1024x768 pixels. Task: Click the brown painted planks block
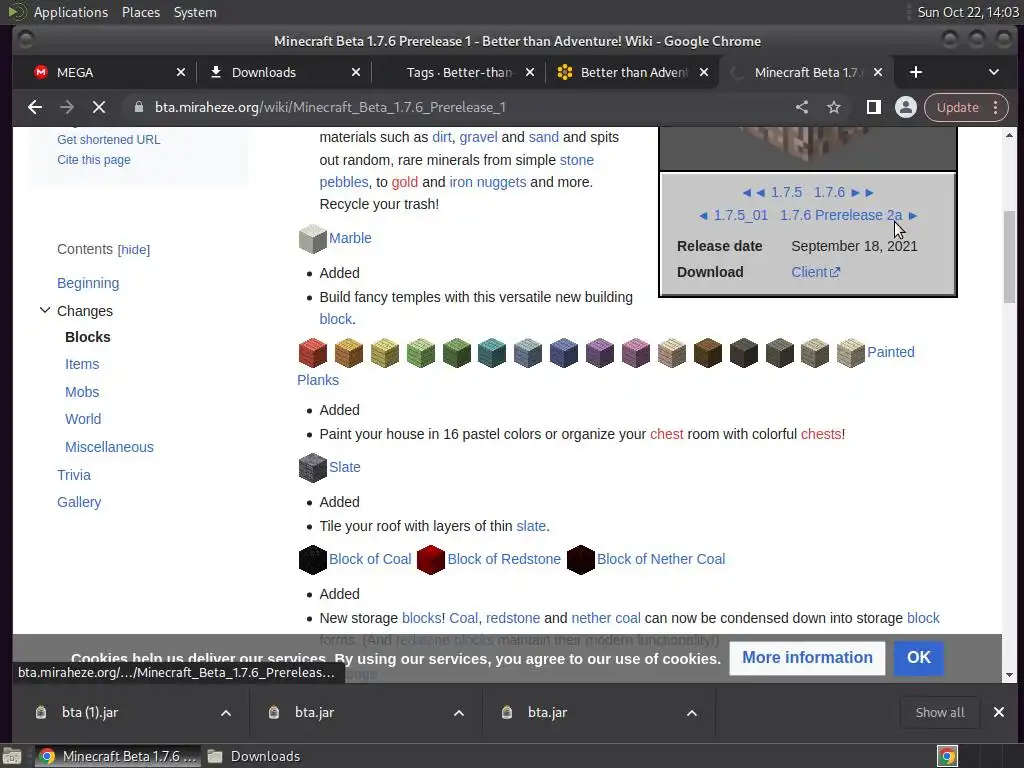point(707,353)
